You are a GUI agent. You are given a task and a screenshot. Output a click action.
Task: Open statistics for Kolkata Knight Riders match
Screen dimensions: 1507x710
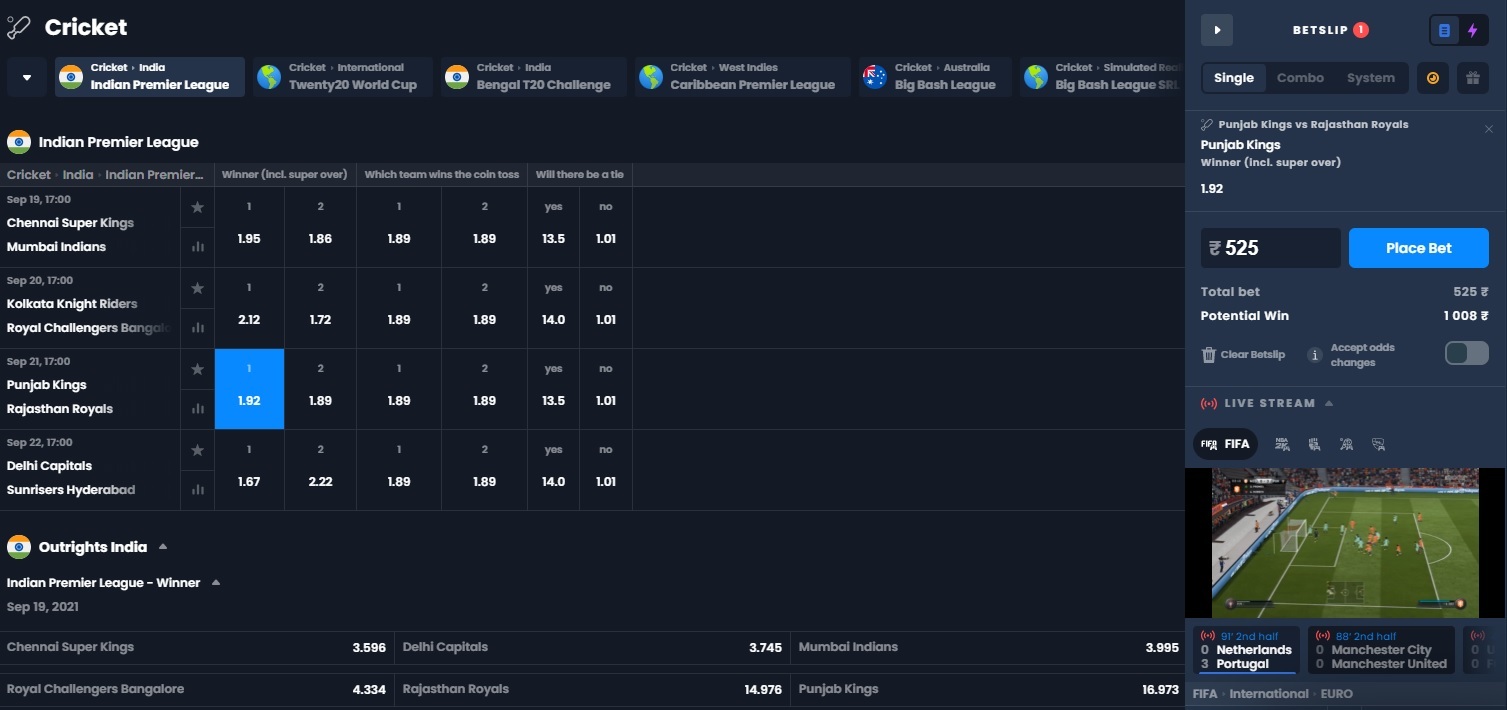click(x=197, y=327)
